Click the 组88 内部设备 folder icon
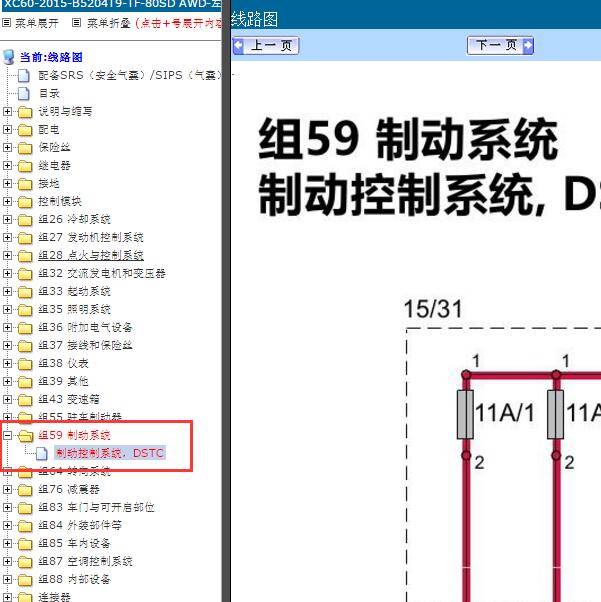The width and height of the screenshot is (601, 602). click(x=25, y=580)
